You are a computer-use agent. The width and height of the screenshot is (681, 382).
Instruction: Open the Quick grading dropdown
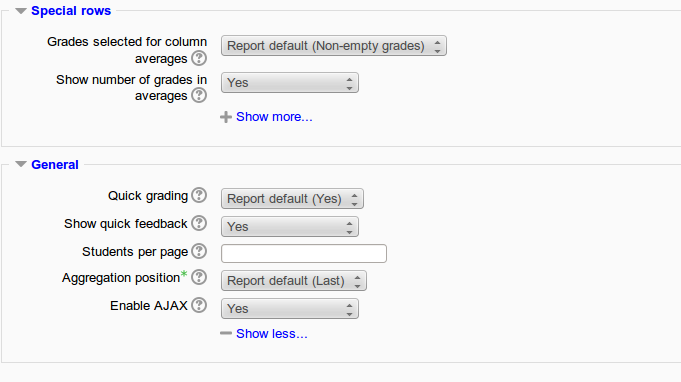(x=292, y=199)
